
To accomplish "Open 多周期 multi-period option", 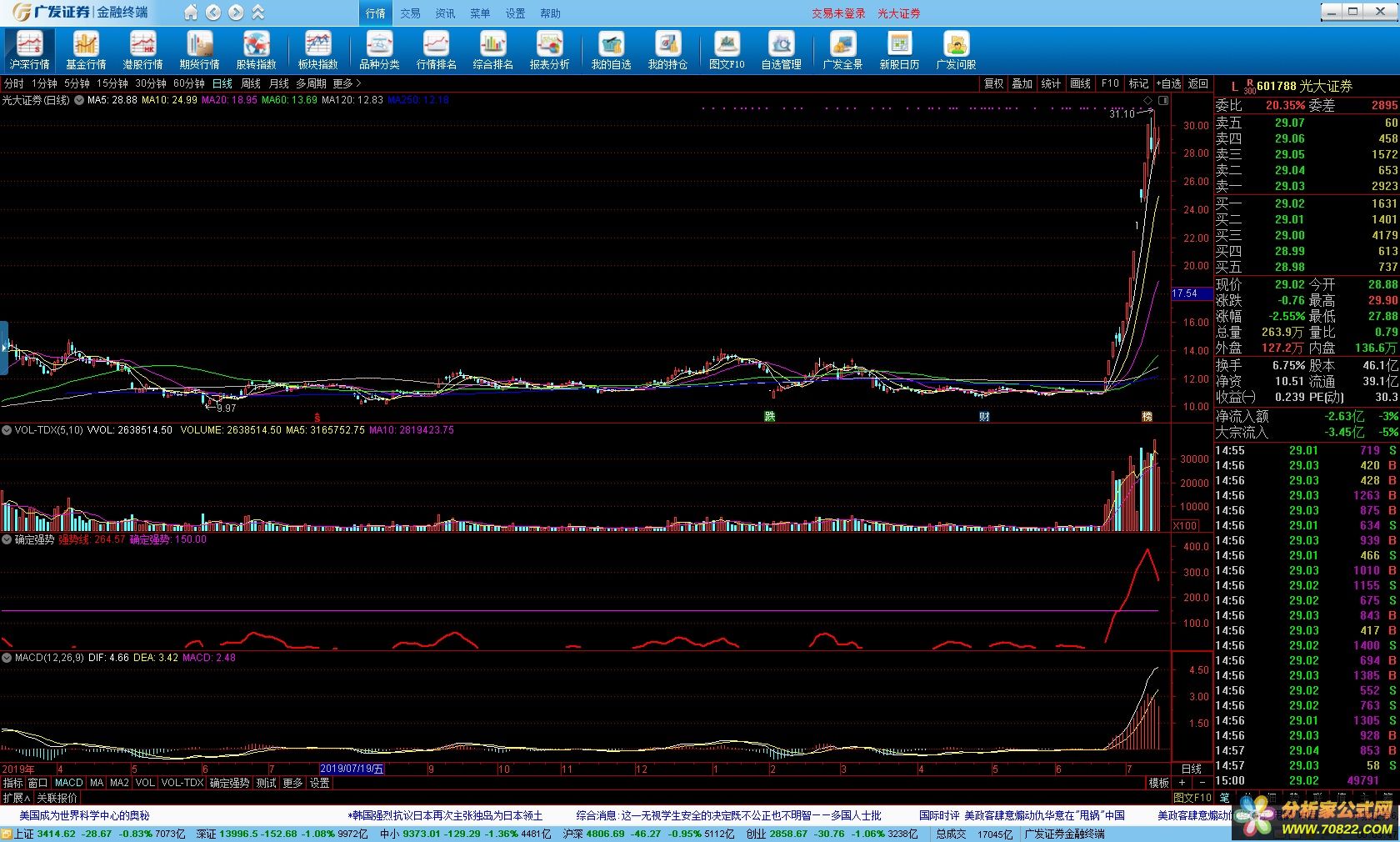I will 312,83.
